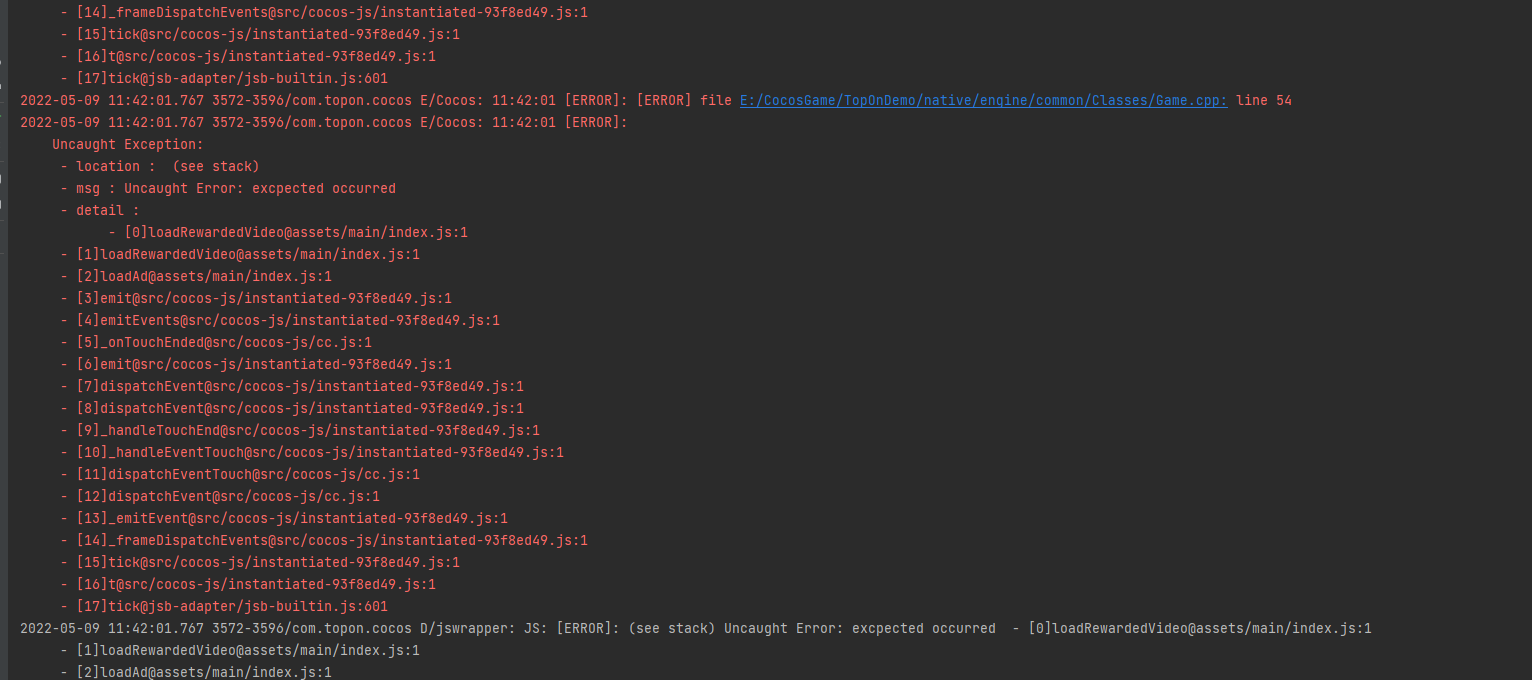Open the Game.cpp file path link
The height and width of the screenshot is (680, 1532).
click(x=983, y=100)
